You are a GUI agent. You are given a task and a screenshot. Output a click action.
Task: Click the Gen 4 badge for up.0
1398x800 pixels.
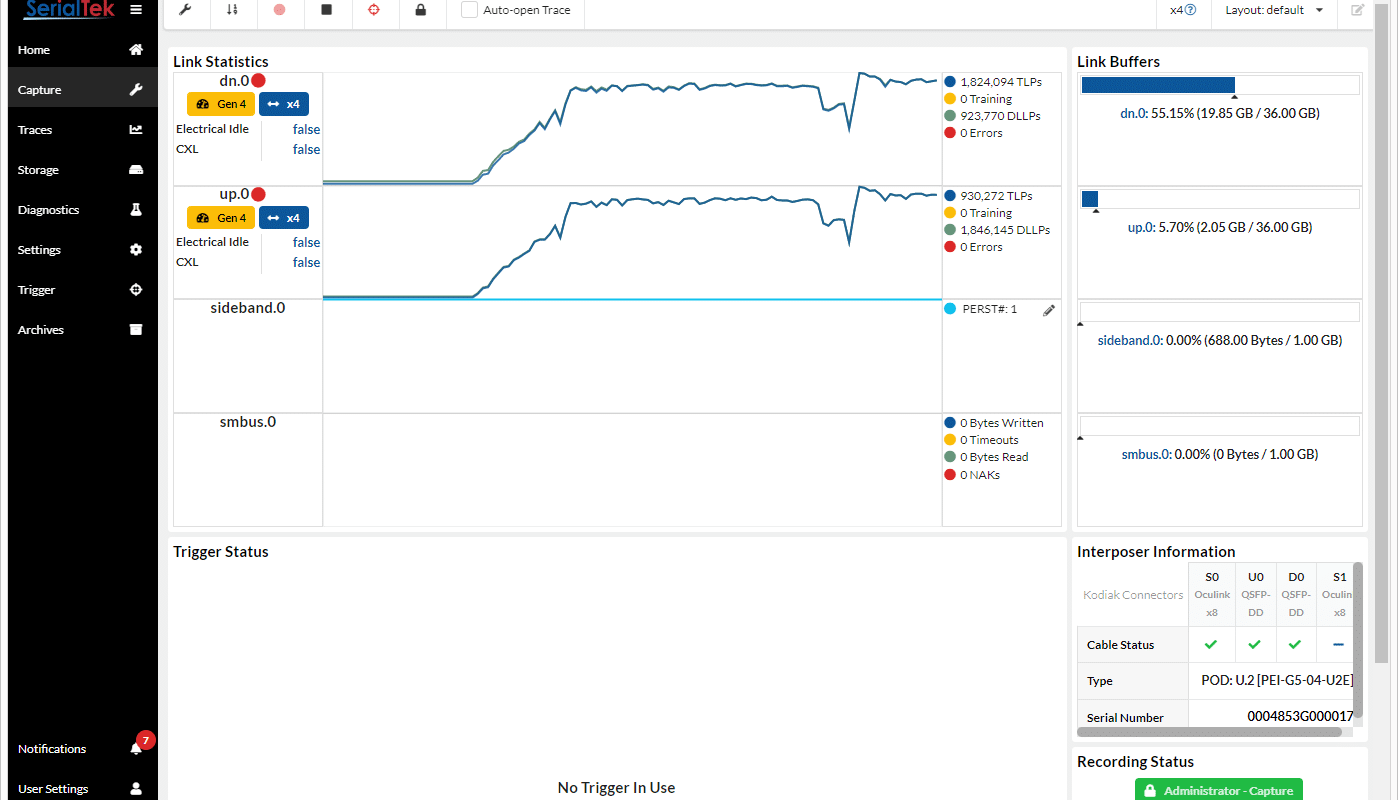click(221, 218)
